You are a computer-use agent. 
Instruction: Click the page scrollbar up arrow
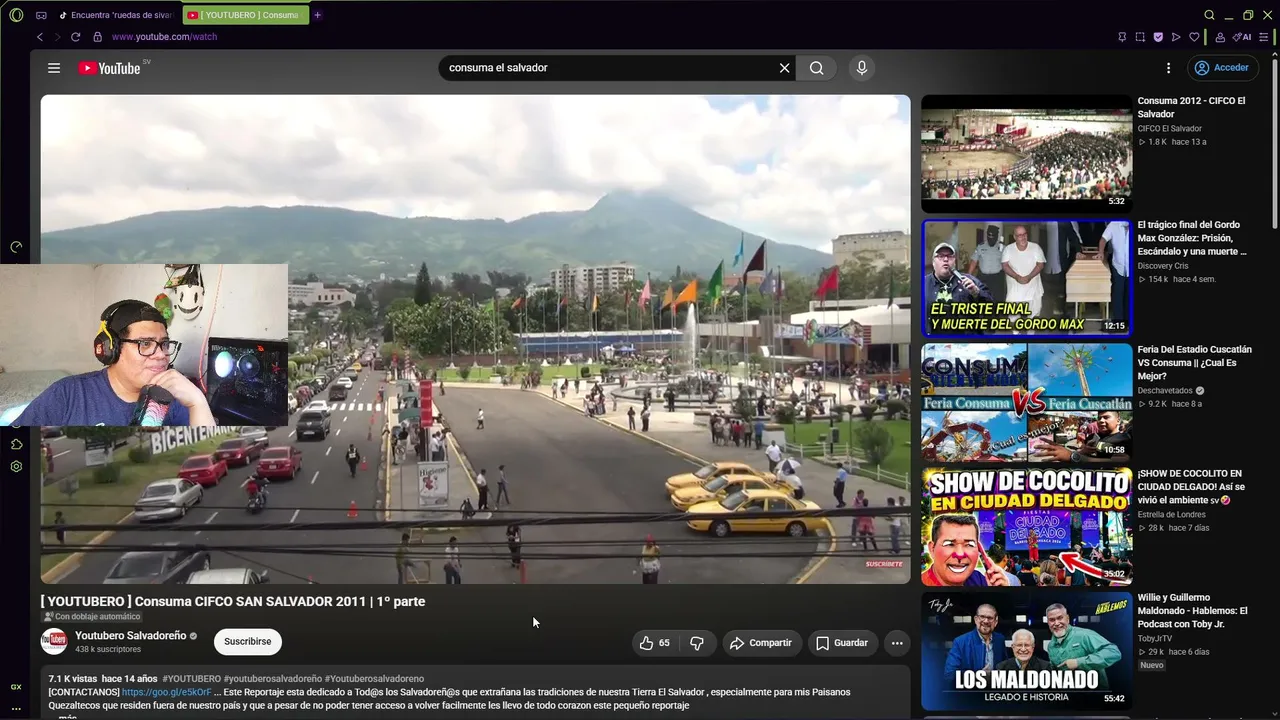coord(1276,54)
